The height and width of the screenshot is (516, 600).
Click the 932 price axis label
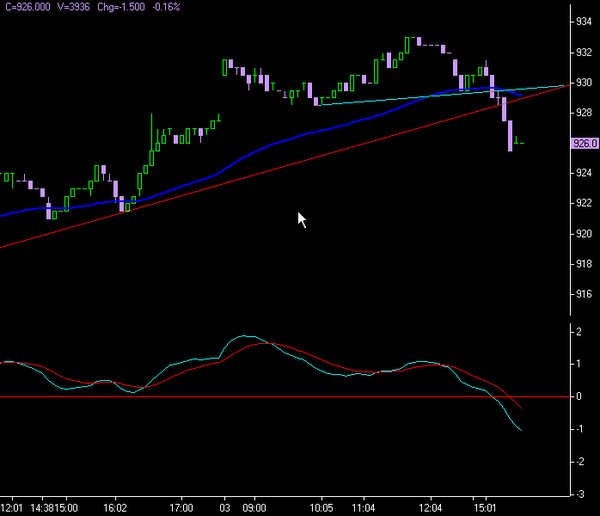[x=584, y=52]
